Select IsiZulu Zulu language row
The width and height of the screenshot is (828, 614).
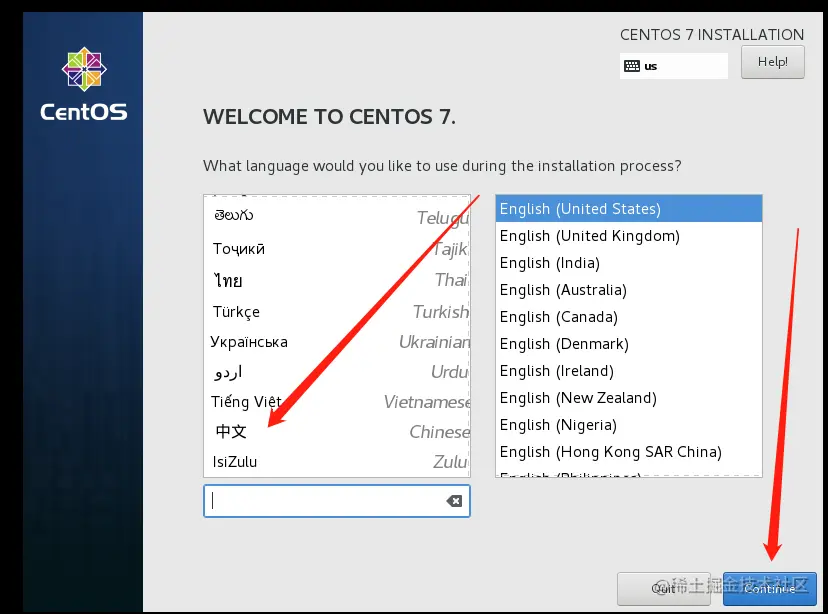click(x=337, y=462)
